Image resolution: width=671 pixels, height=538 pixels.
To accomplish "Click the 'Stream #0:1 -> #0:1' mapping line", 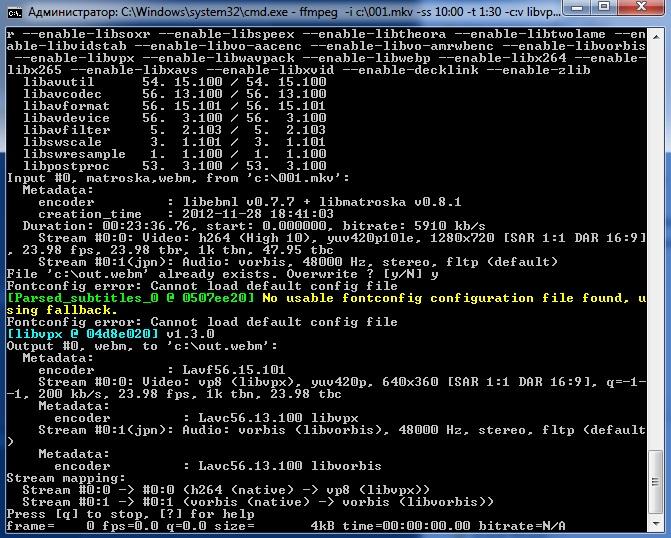I will tap(258, 502).
